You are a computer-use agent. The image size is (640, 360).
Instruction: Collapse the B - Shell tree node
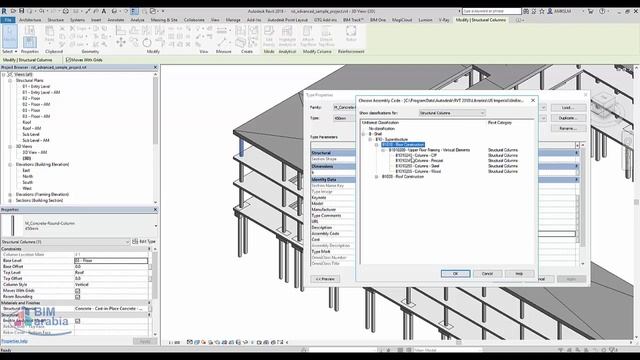point(363,134)
